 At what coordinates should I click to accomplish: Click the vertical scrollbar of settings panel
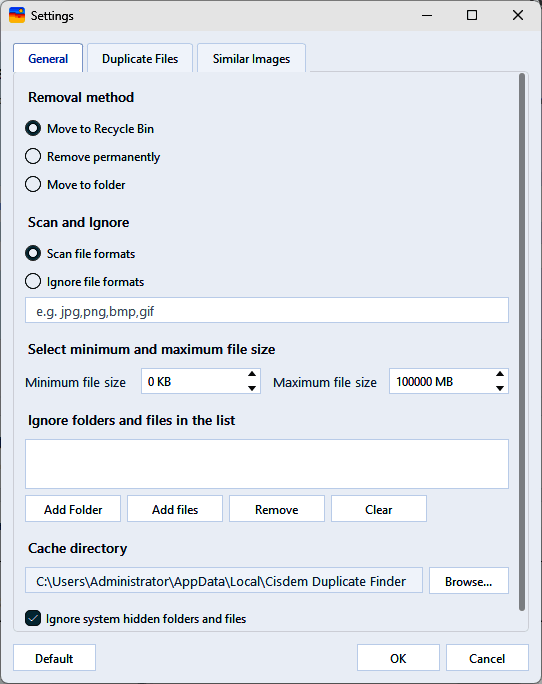[x=521, y=342]
